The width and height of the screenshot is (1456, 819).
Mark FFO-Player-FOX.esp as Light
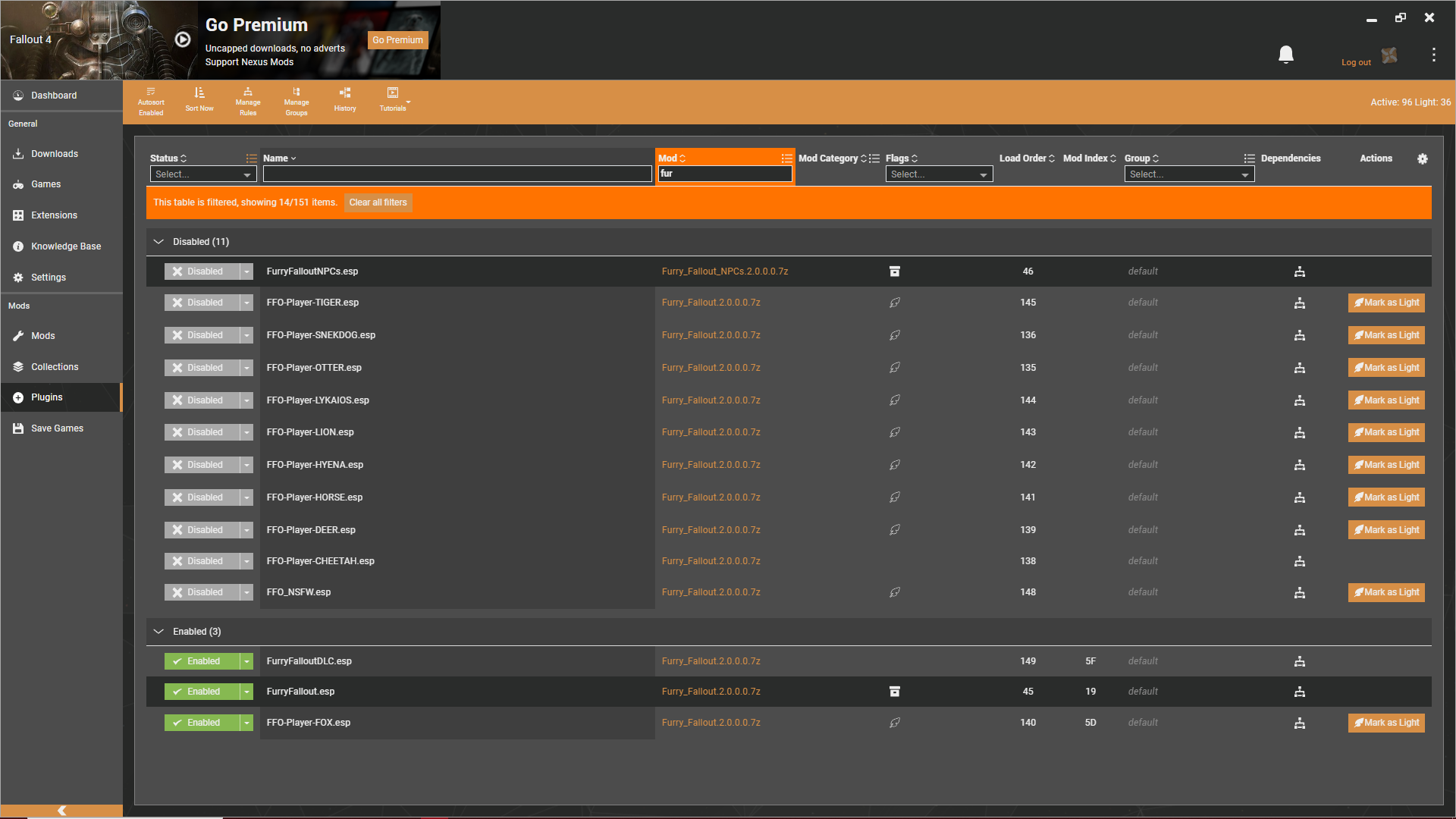tap(1386, 723)
